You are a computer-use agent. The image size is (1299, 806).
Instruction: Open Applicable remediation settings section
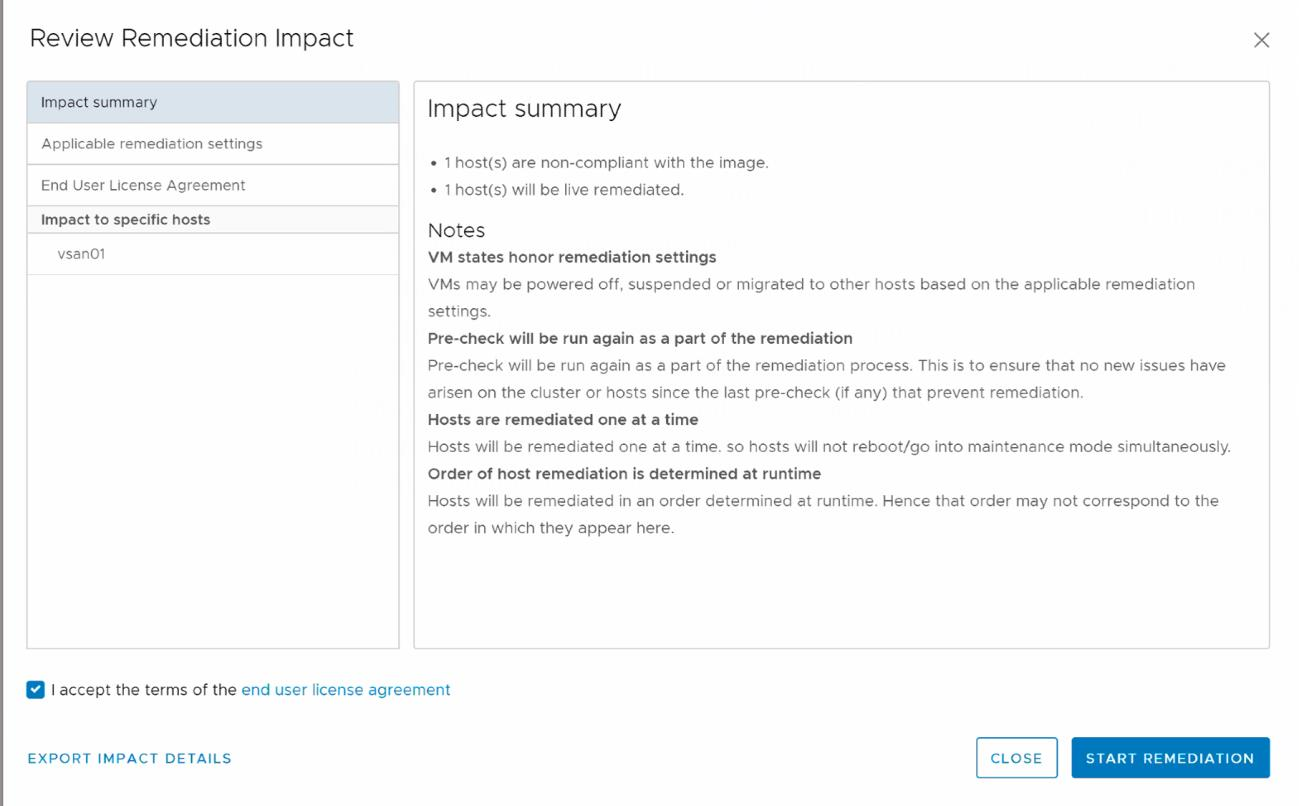(213, 144)
